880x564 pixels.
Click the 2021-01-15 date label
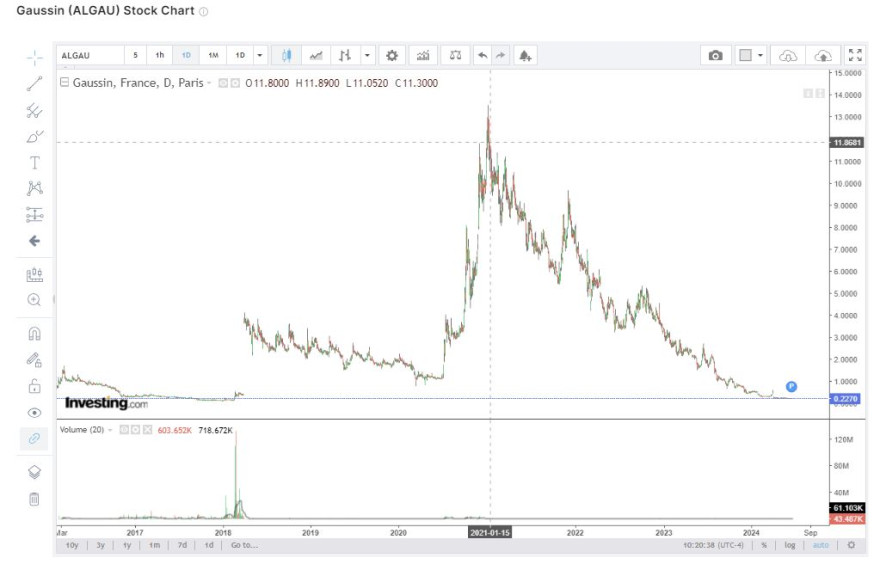[490, 532]
